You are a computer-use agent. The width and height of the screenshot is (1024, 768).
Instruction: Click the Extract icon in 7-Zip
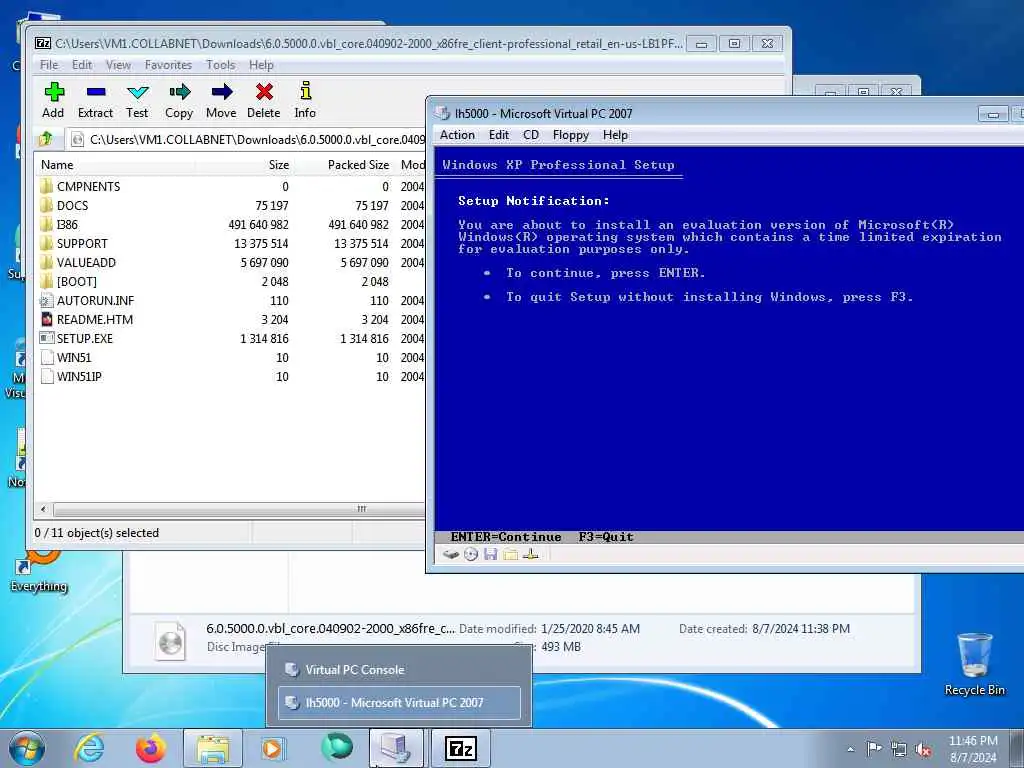click(x=95, y=92)
